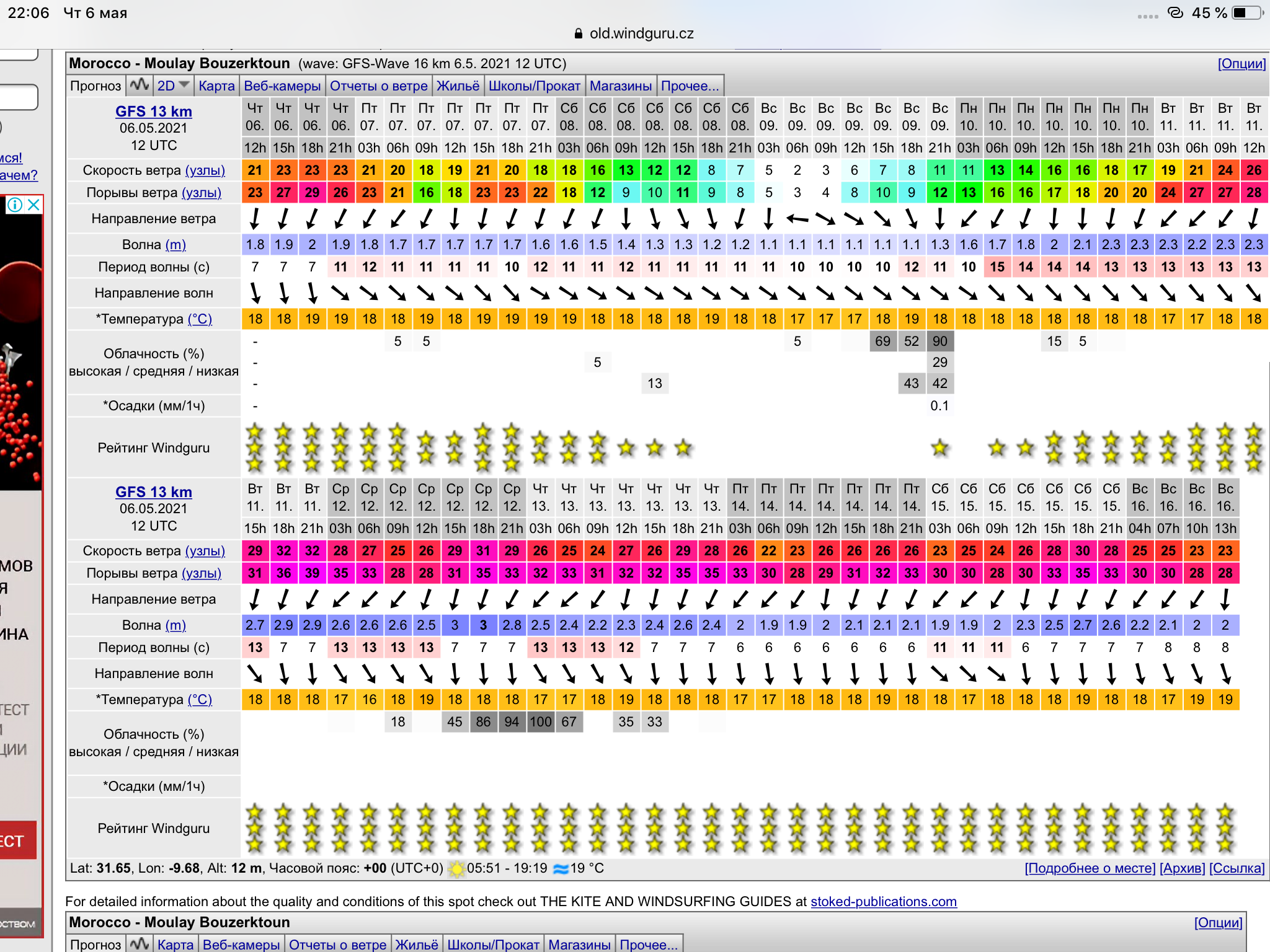
Task: Open the ad info icon
Action: pyautogui.click(x=14, y=205)
